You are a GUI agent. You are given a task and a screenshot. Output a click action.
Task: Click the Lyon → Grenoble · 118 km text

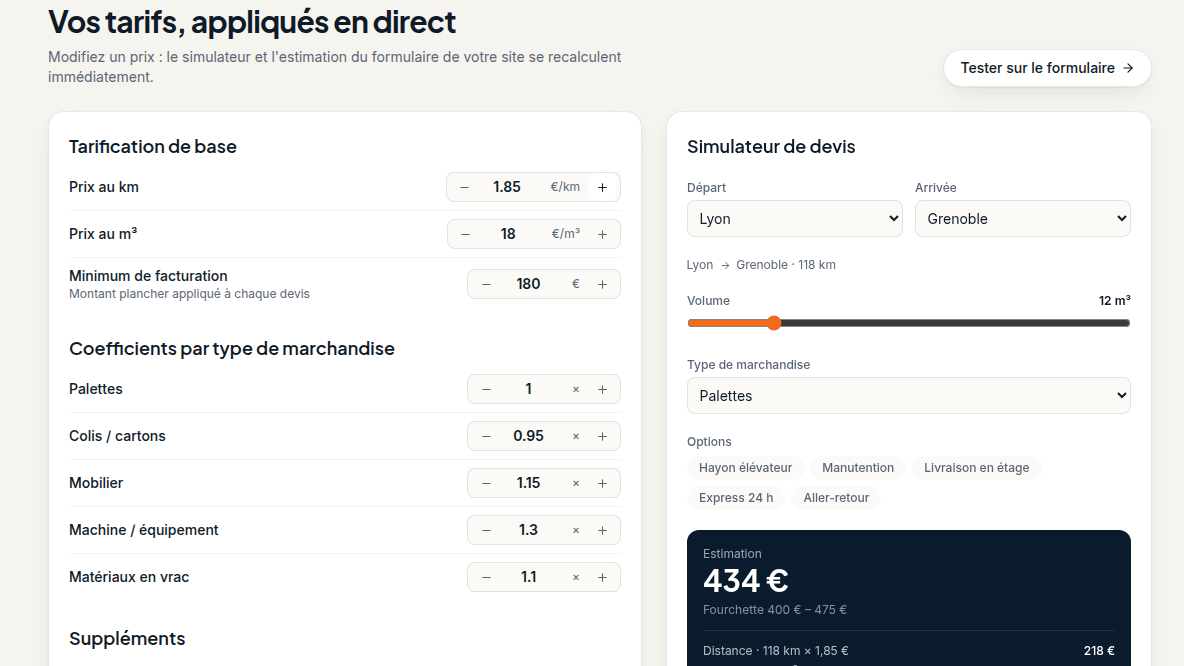(761, 265)
